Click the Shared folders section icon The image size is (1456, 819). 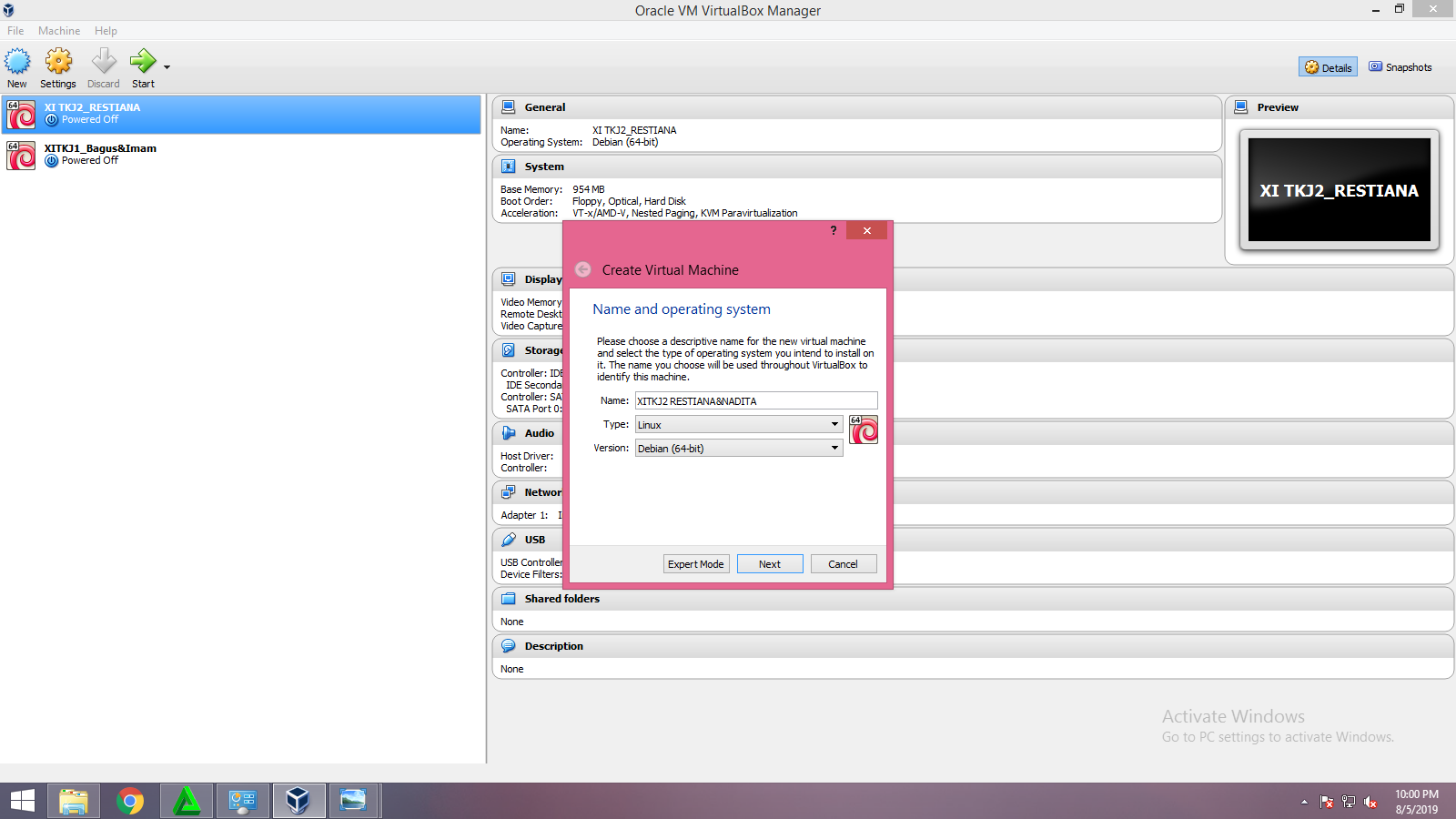tap(509, 599)
